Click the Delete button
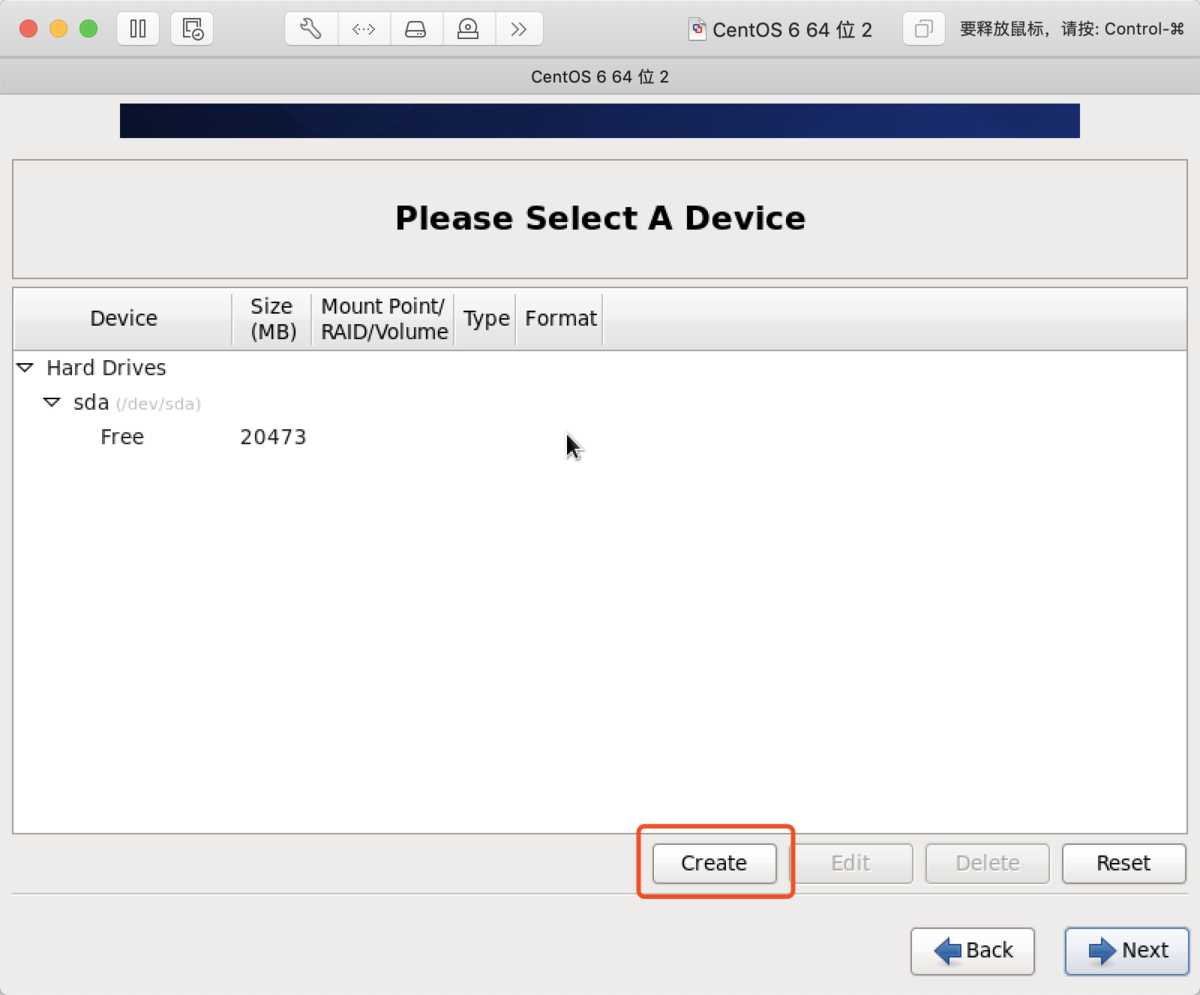Viewport: 1200px width, 995px height. coord(988,863)
